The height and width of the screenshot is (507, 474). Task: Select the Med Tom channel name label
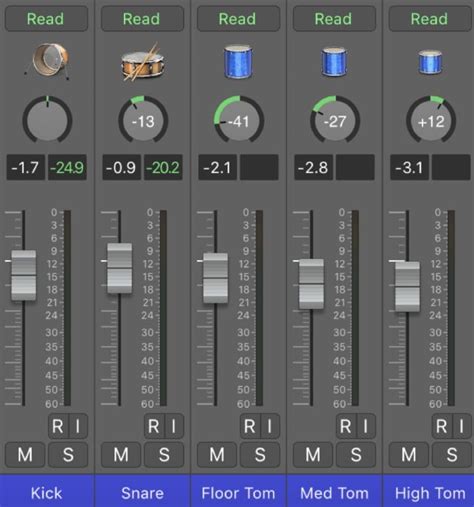coord(334,493)
